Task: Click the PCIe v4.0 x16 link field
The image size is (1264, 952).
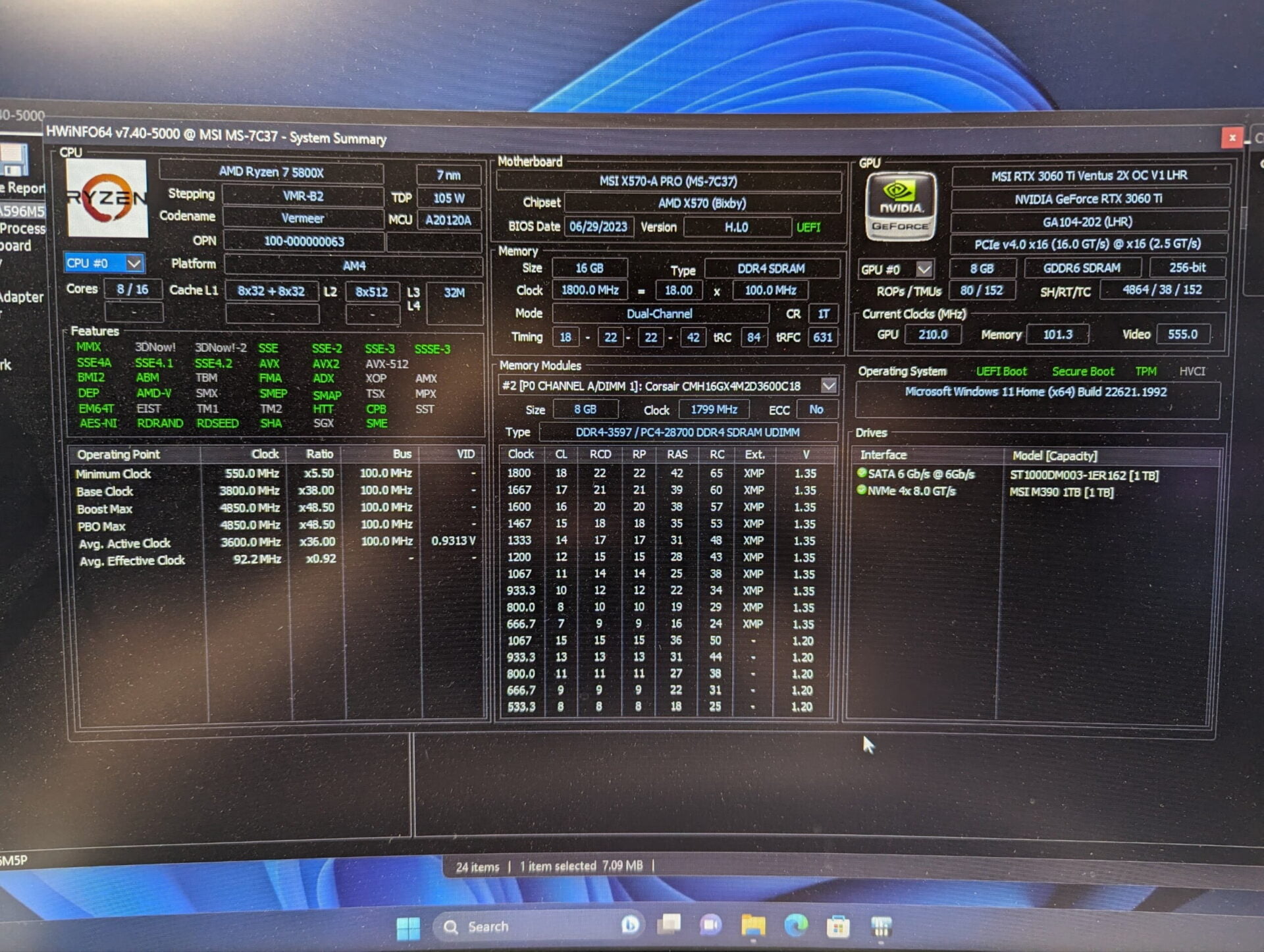Action: [x=1088, y=244]
